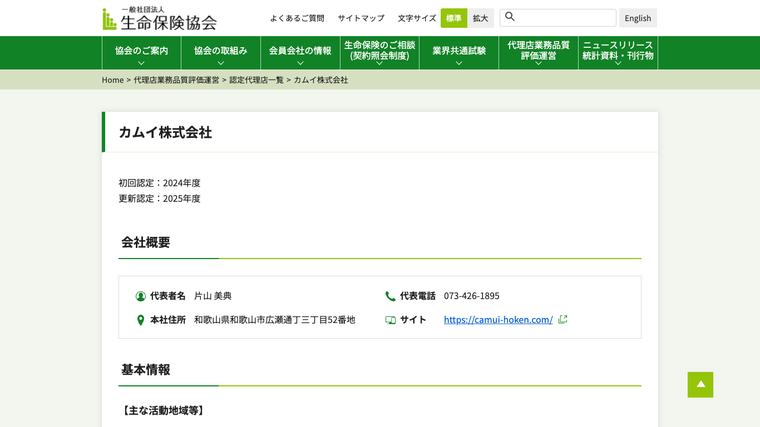Click the search magnifier icon
This screenshot has height=427, width=760.
[x=509, y=17]
